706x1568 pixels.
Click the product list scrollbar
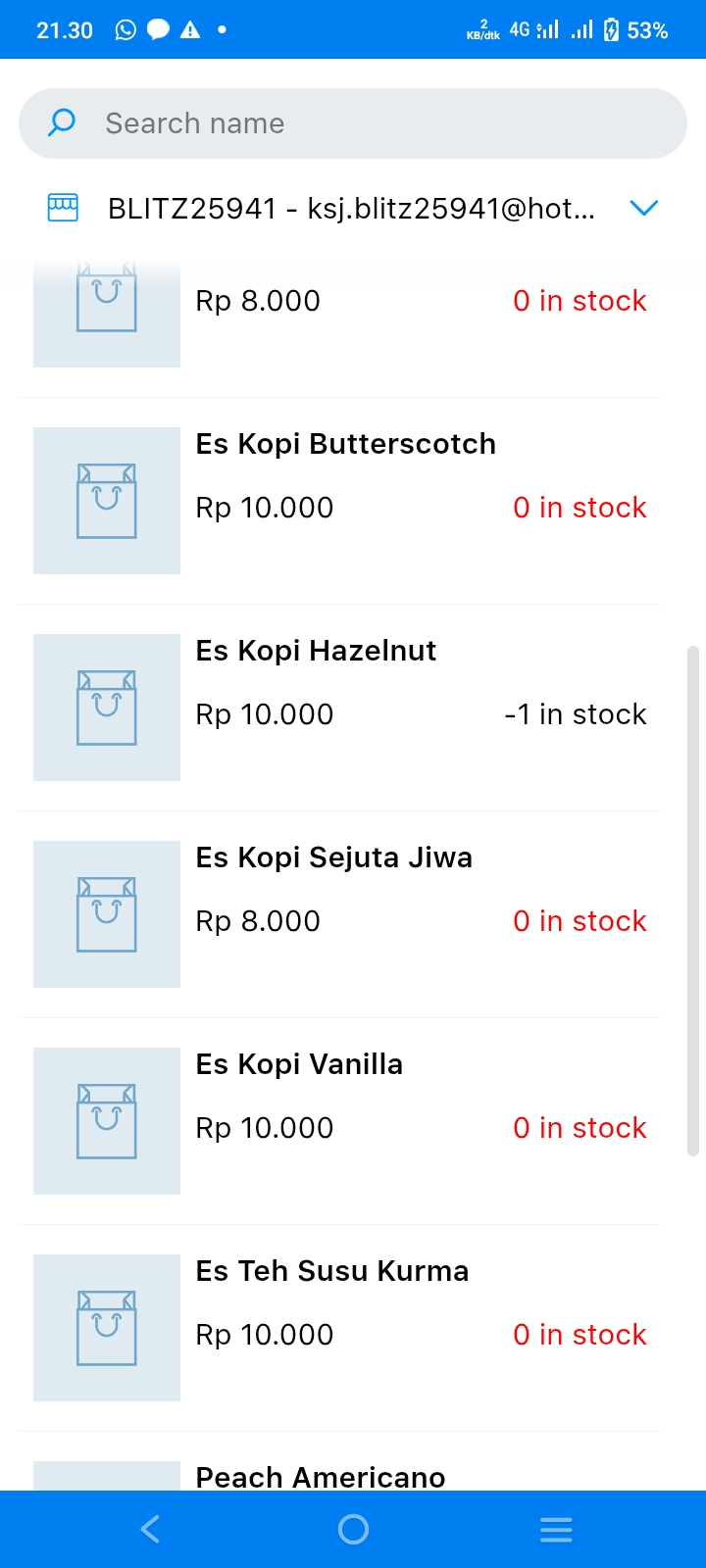click(693, 902)
